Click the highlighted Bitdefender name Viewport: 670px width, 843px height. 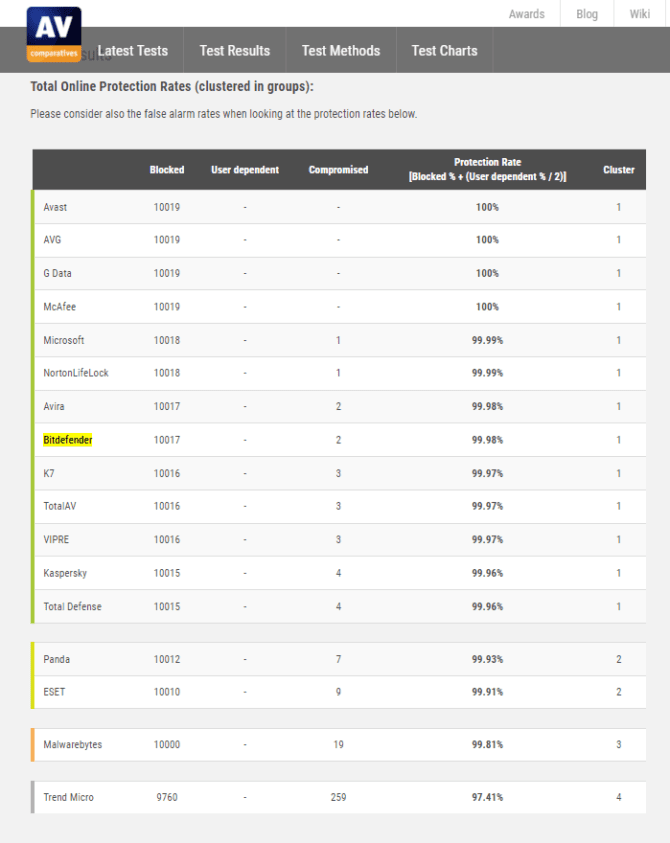[x=68, y=440]
